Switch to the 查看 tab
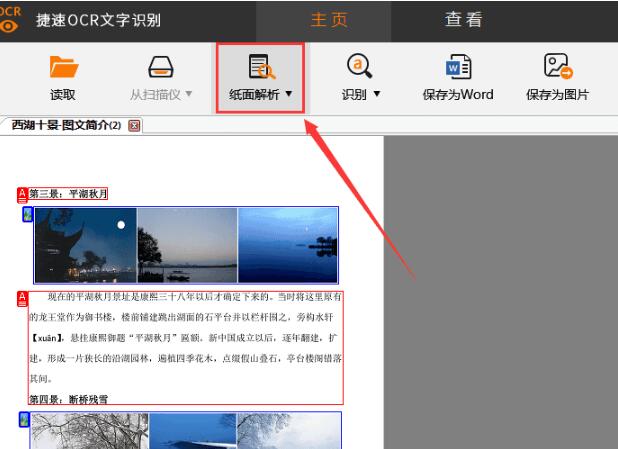618x449 pixels. [x=464, y=20]
